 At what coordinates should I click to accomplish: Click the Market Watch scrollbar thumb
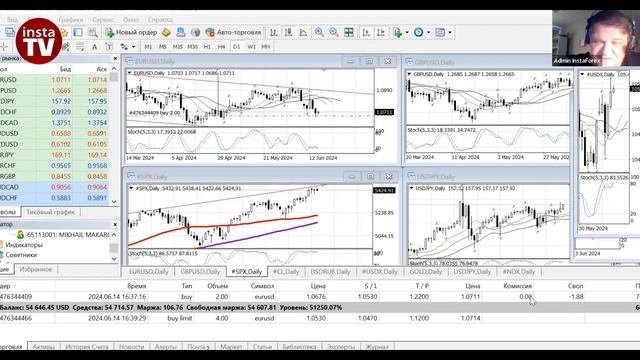(114, 77)
